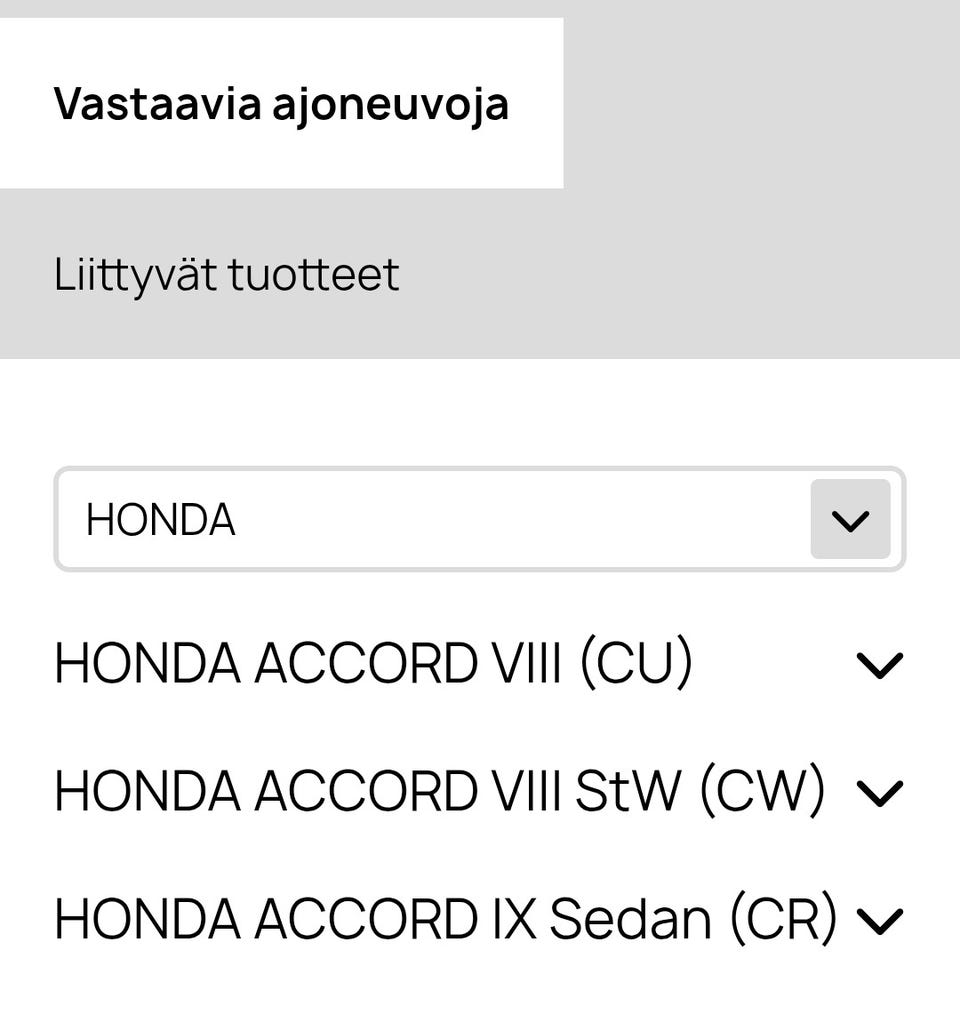Screen dimensions: 960x1022
Task: Click the HONDA ACCORD IX Sedan (CR) label
Action: 445,920
